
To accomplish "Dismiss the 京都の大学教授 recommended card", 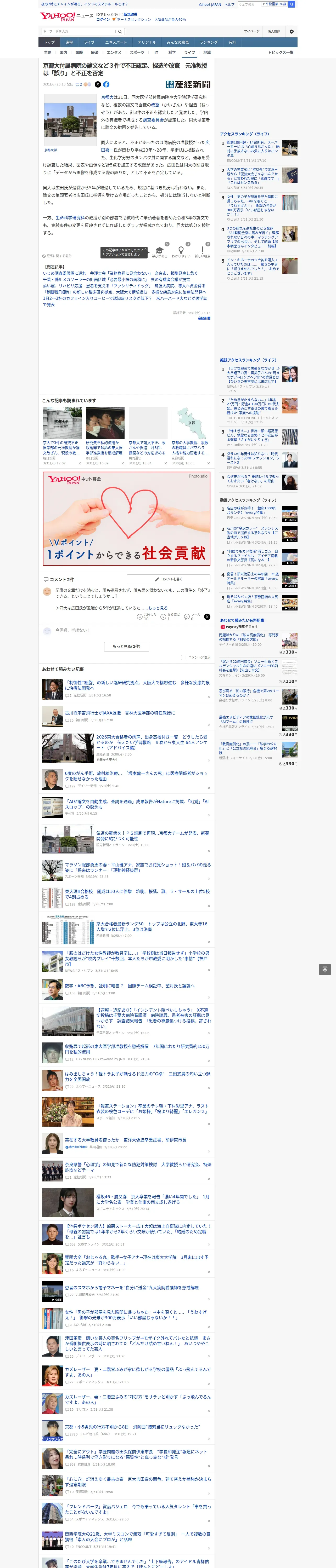I will [x=208, y=463].
